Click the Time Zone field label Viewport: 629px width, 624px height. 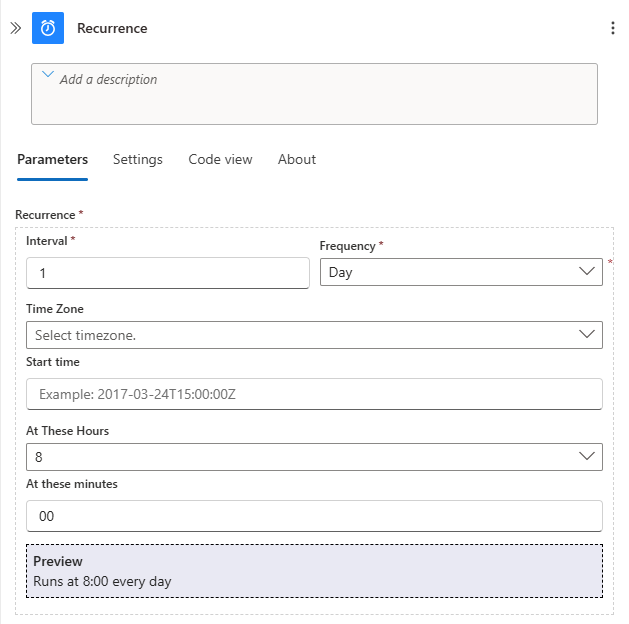point(55,309)
